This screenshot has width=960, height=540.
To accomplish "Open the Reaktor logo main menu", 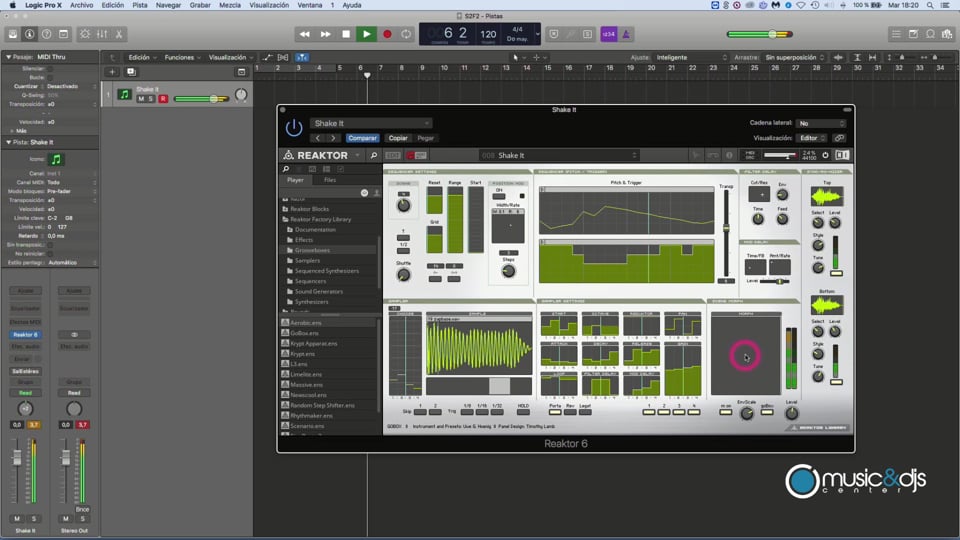I will [321, 156].
